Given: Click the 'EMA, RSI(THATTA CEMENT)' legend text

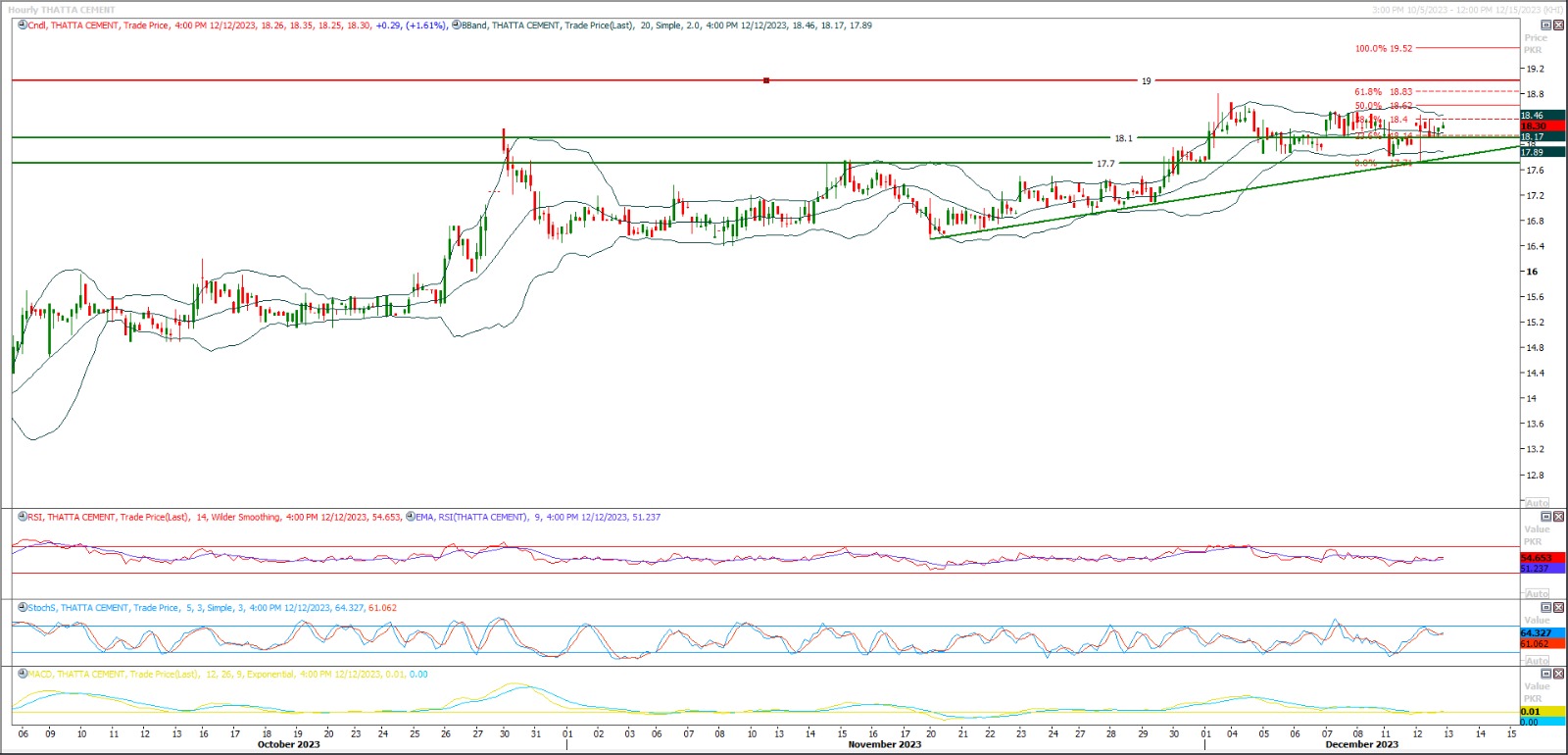Looking at the screenshot, I should [471, 517].
